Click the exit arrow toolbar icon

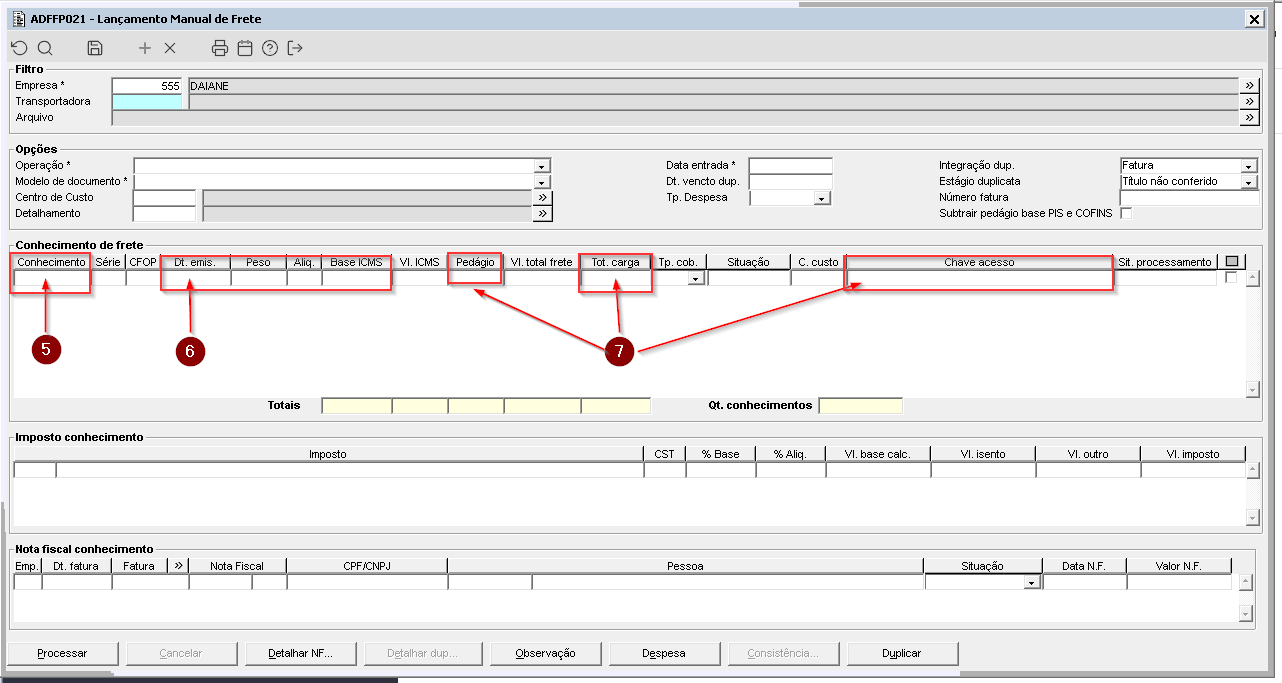tap(295, 48)
